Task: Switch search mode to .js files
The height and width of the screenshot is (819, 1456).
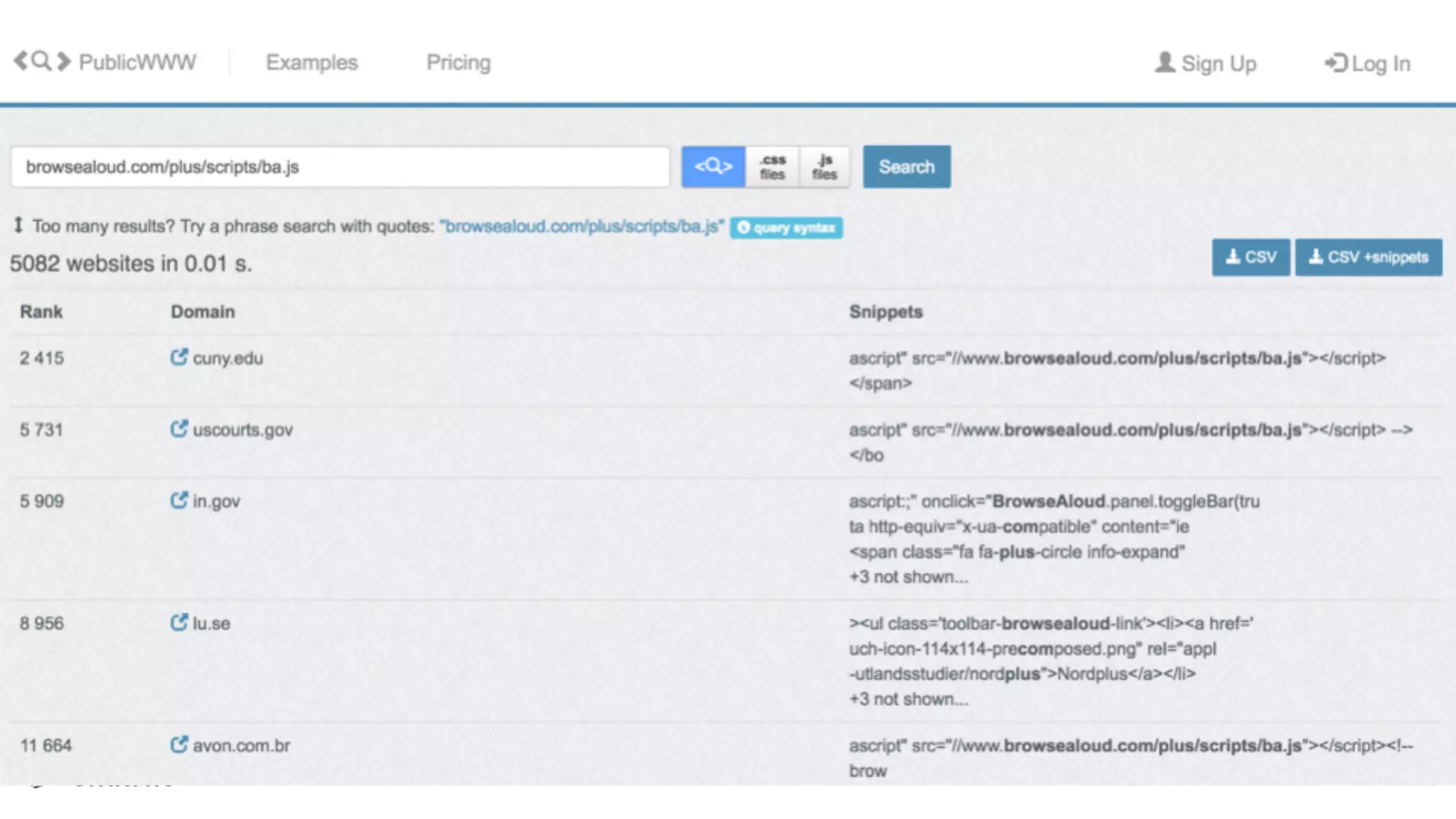Action: click(x=824, y=167)
